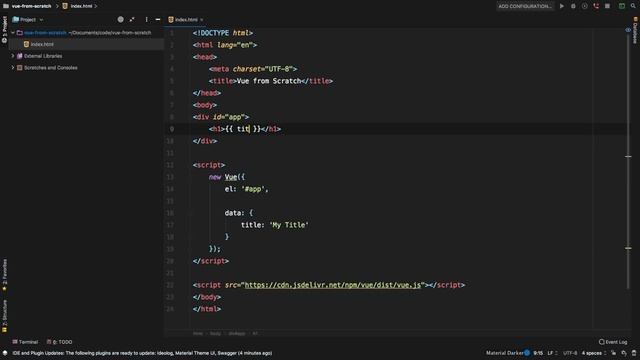The width and height of the screenshot is (640, 360).
Task: Click vue-from-scratch in the navigation breadcrumb
Action: click(x=31, y=6)
